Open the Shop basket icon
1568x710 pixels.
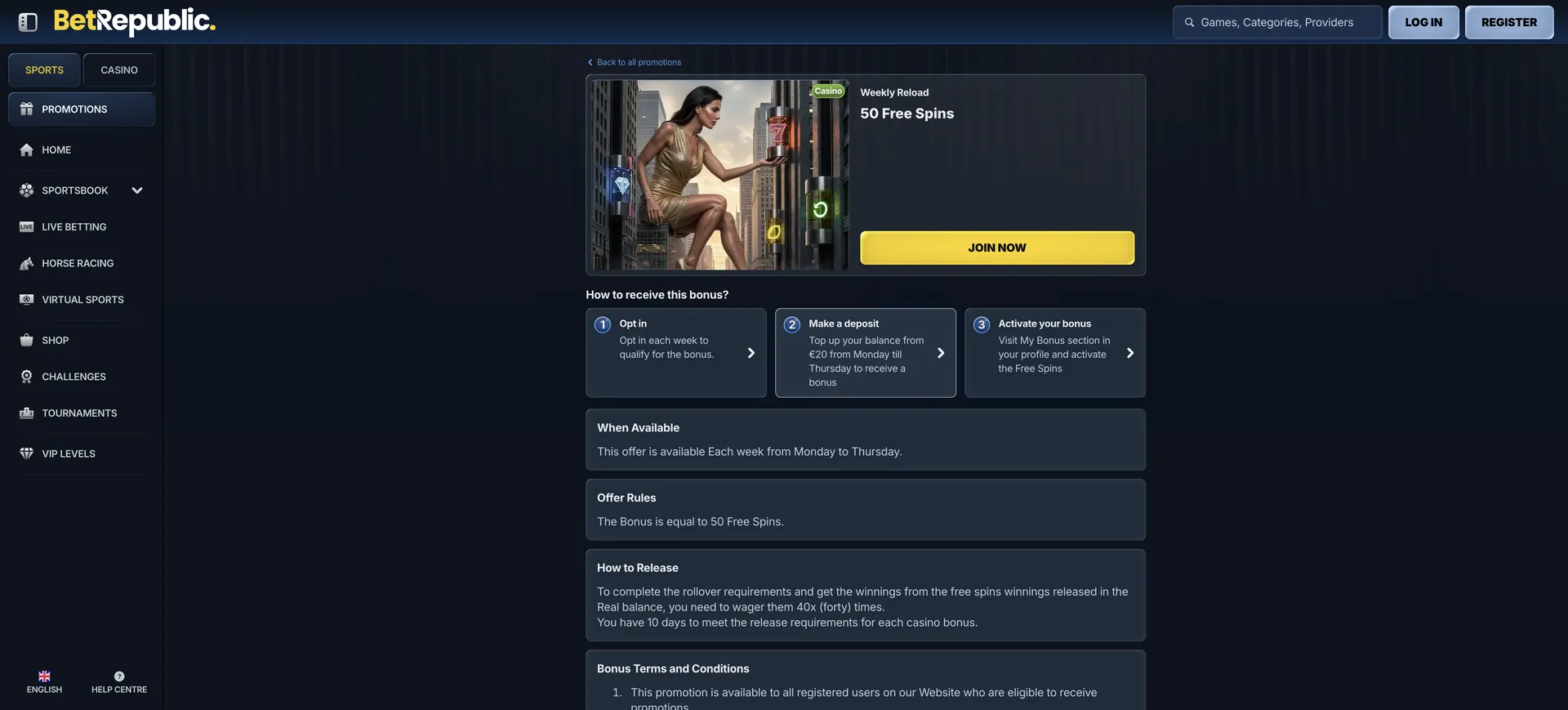tap(26, 340)
